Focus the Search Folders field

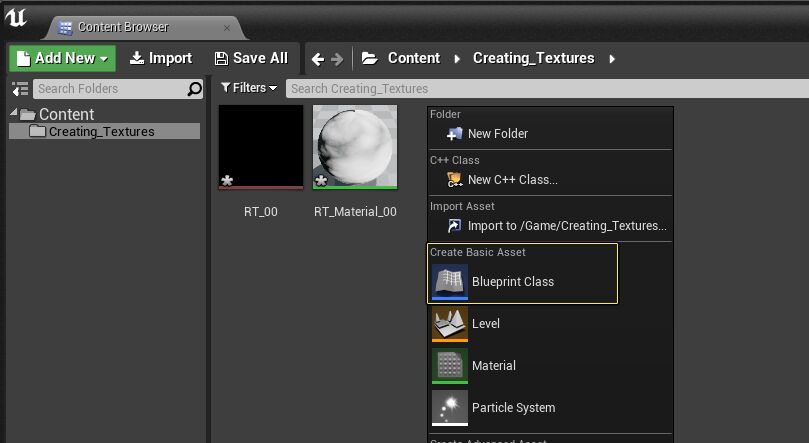pyautogui.click(x=118, y=89)
